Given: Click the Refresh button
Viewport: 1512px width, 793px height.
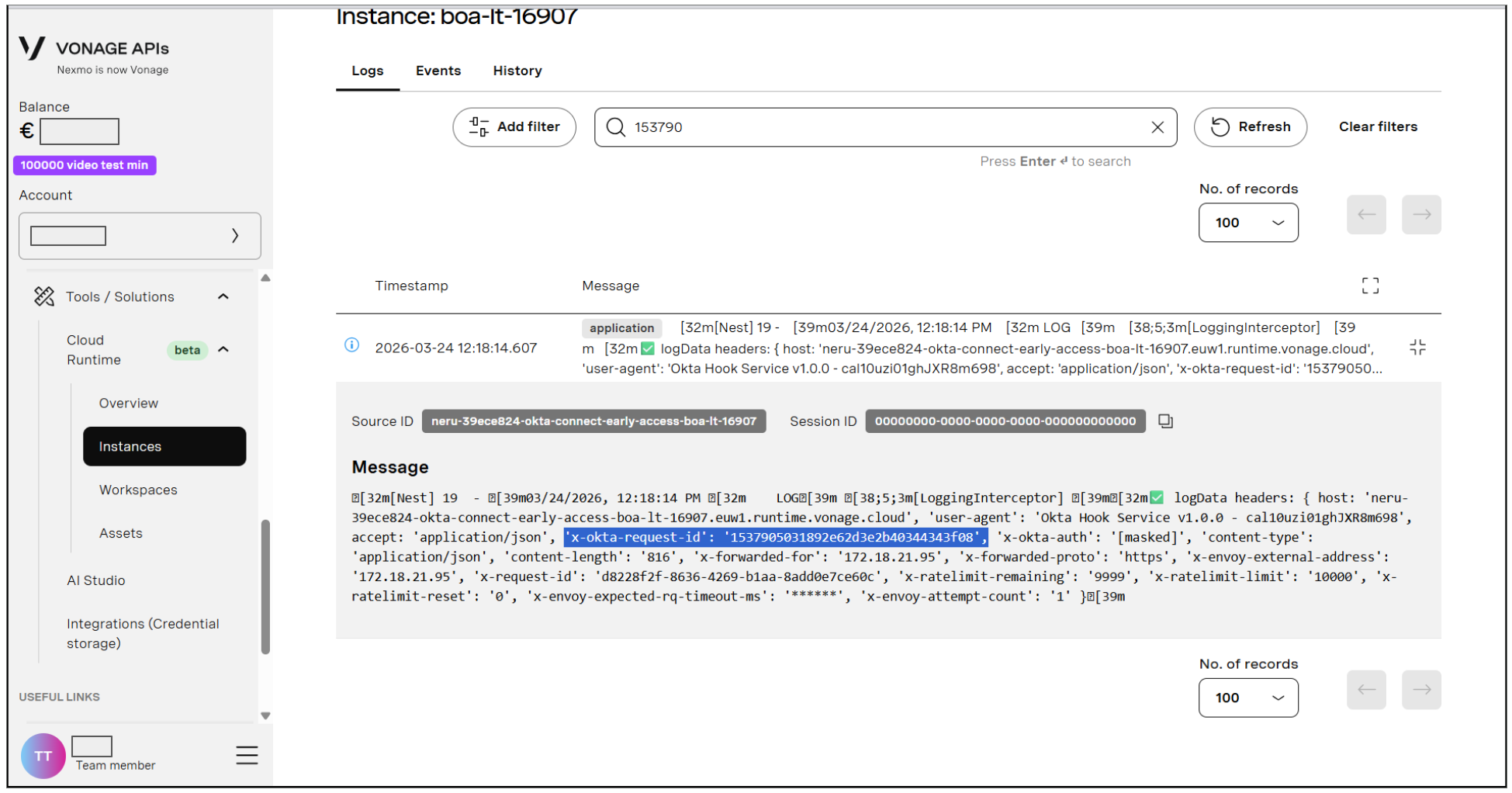Looking at the screenshot, I should pyautogui.click(x=1251, y=127).
